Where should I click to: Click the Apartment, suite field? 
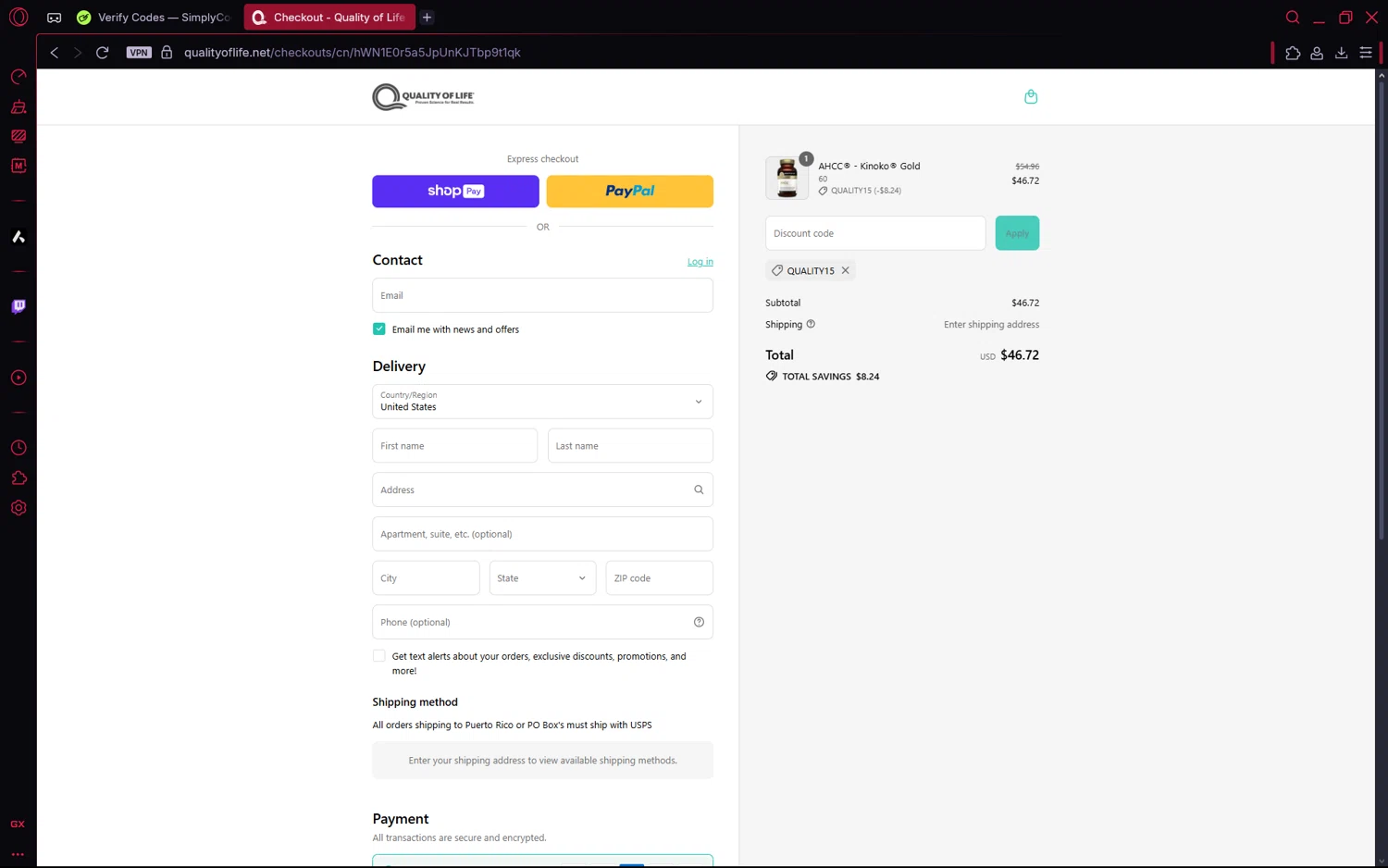pyautogui.click(x=542, y=534)
